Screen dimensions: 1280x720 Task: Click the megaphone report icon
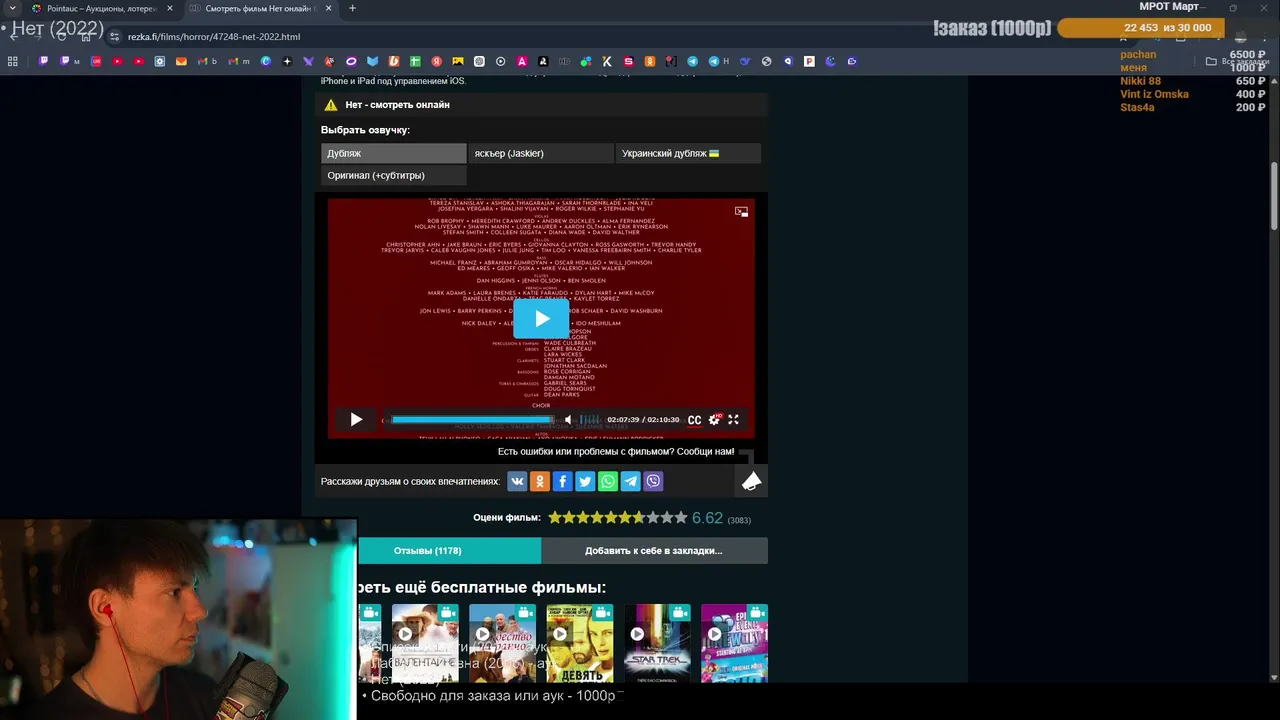click(751, 482)
